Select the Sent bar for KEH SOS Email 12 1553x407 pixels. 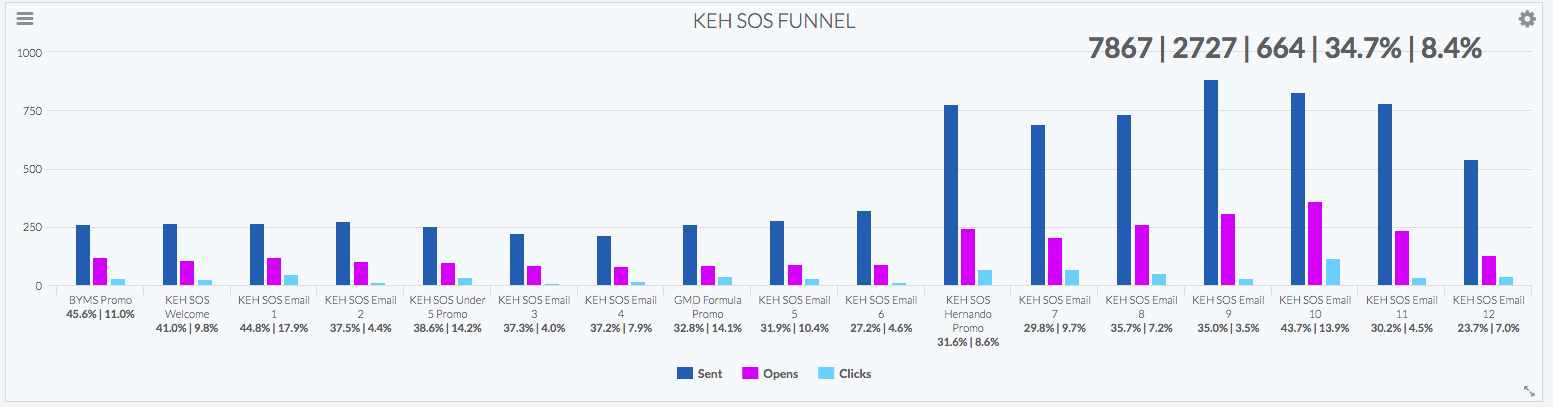pyautogui.click(x=1471, y=223)
